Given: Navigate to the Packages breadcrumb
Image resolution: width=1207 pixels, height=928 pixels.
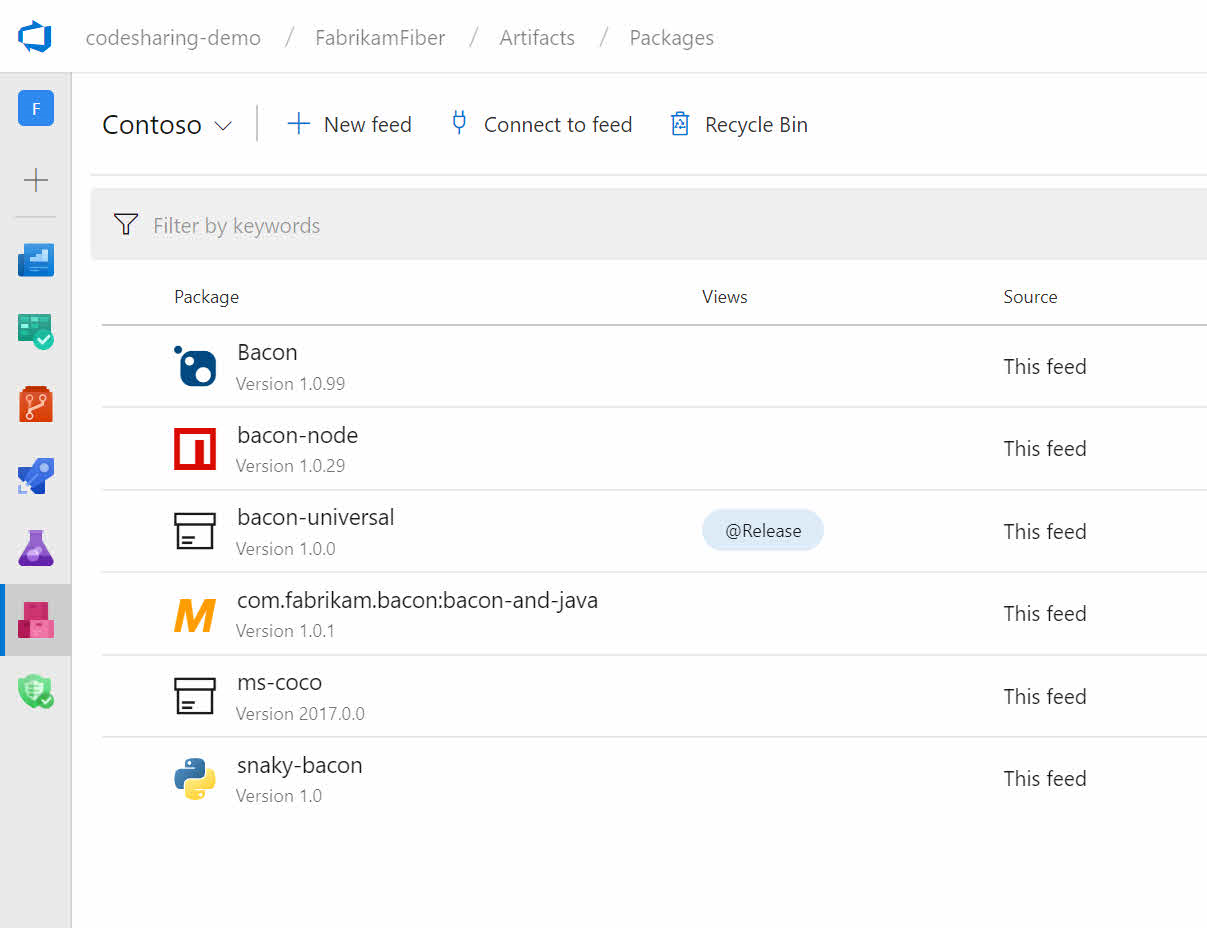Looking at the screenshot, I should 671,37.
